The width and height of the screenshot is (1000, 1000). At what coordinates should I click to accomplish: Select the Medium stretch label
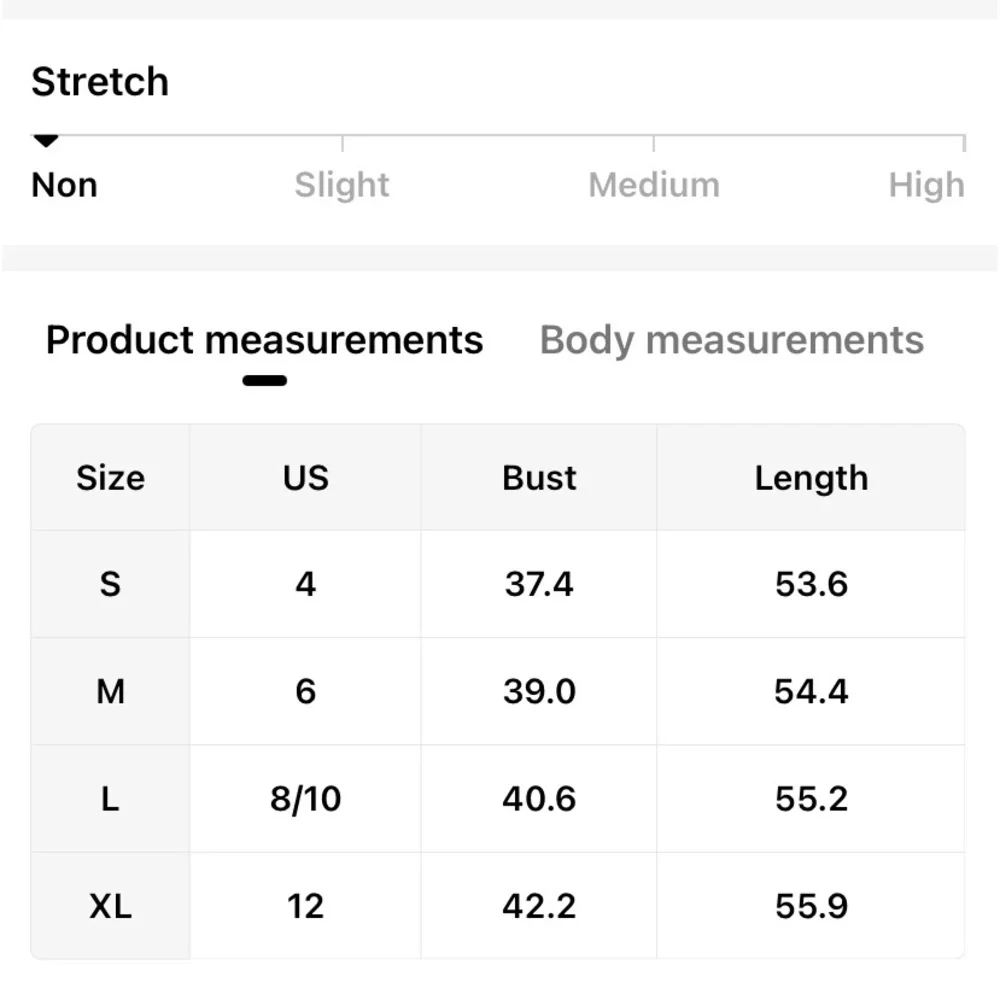(x=654, y=185)
